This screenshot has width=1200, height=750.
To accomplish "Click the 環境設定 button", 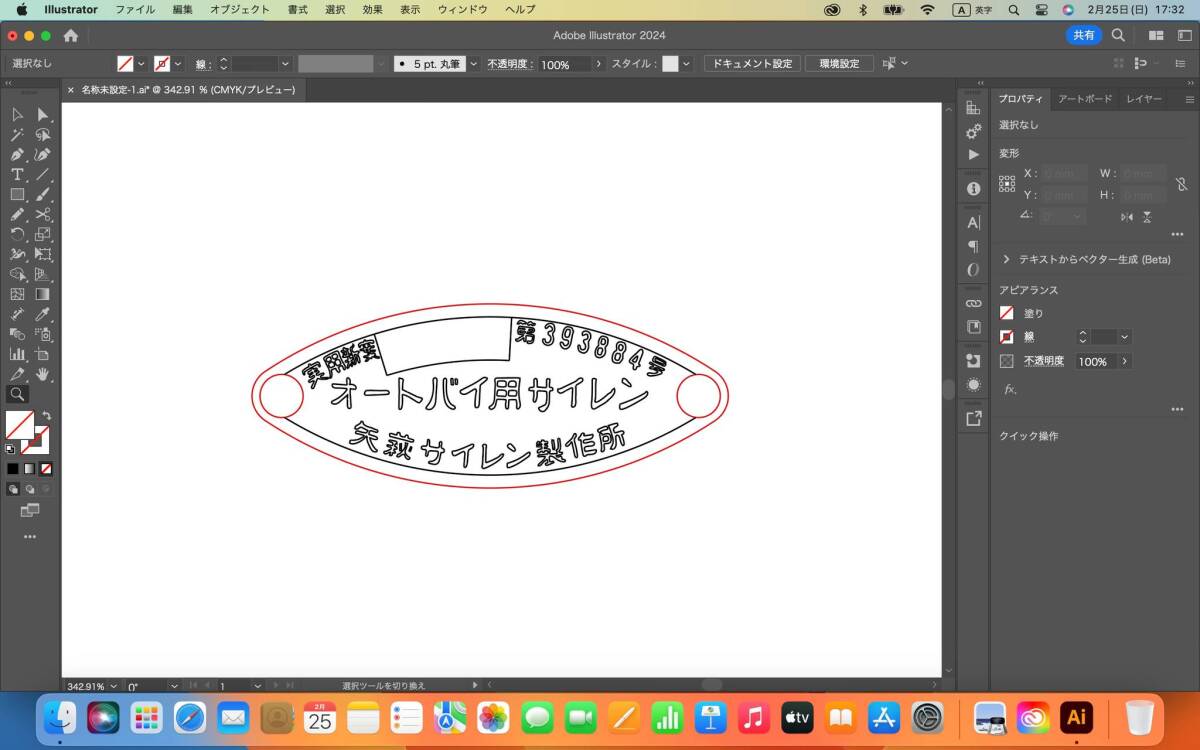I will click(x=839, y=64).
